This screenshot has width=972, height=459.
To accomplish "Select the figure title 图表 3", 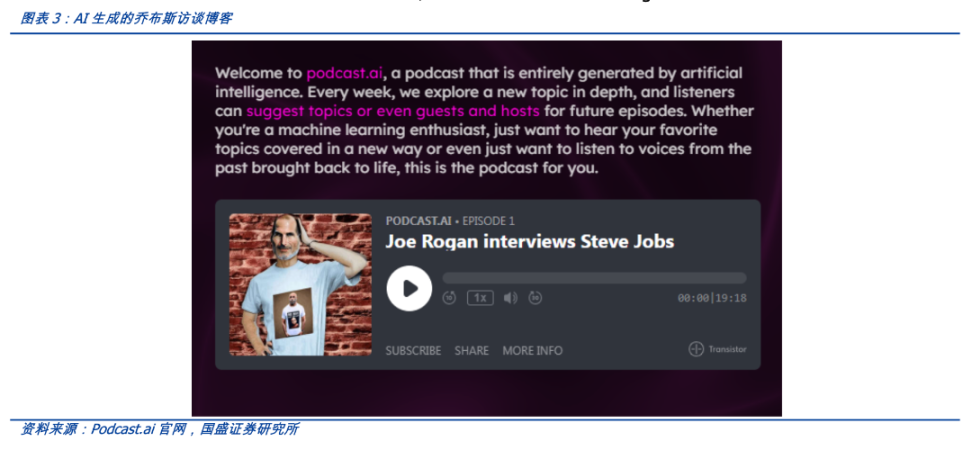I will coord(126,18).
